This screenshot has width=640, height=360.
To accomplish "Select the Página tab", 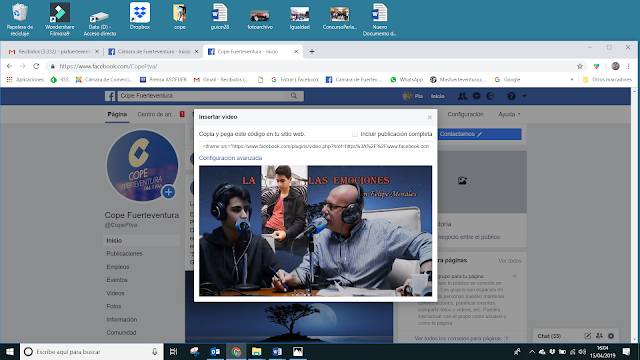I will (x=117, y=114).
